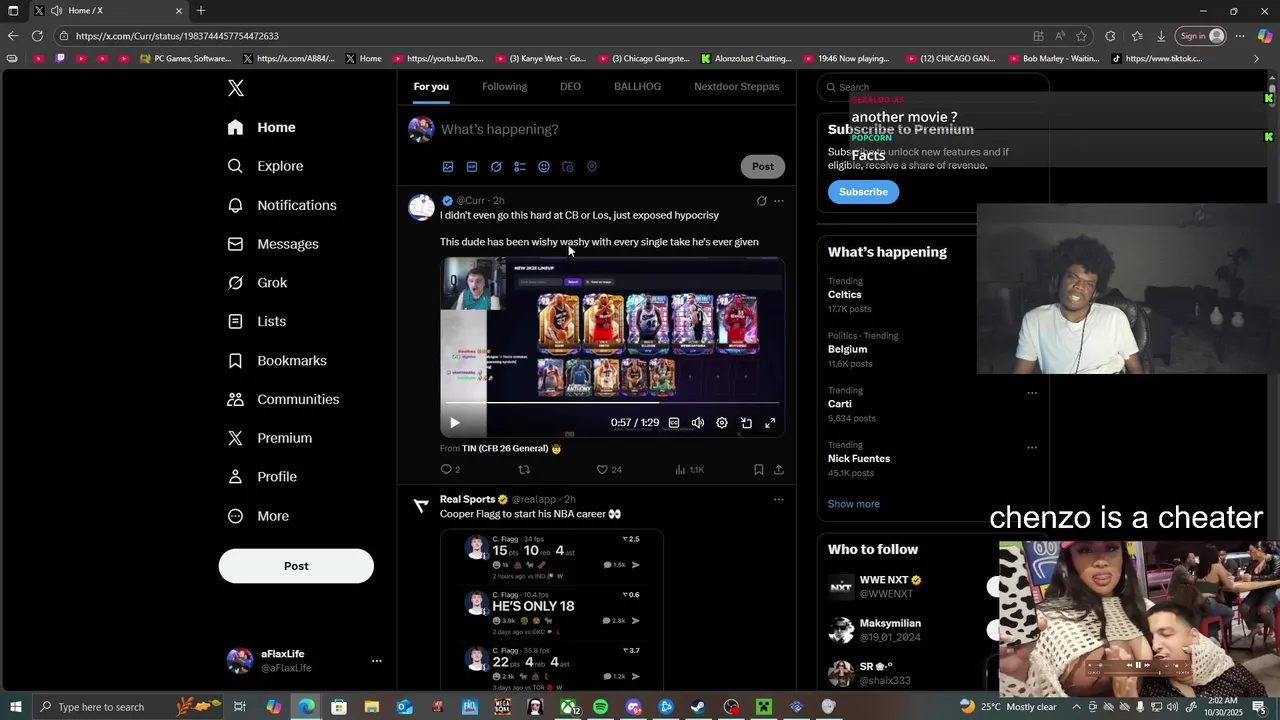Open video settings gear
The height and width of the screenshot is (720, 1280).
(x=722, y=423)
